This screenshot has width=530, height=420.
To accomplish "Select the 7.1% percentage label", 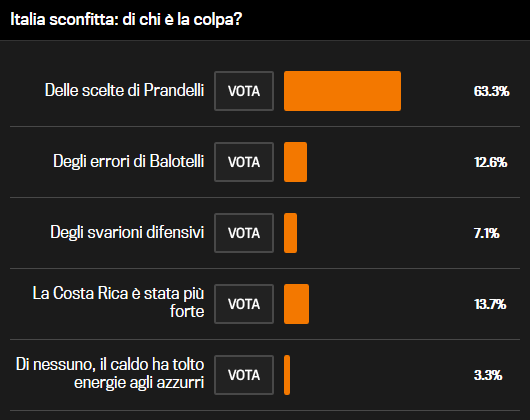I will (486, 233).
